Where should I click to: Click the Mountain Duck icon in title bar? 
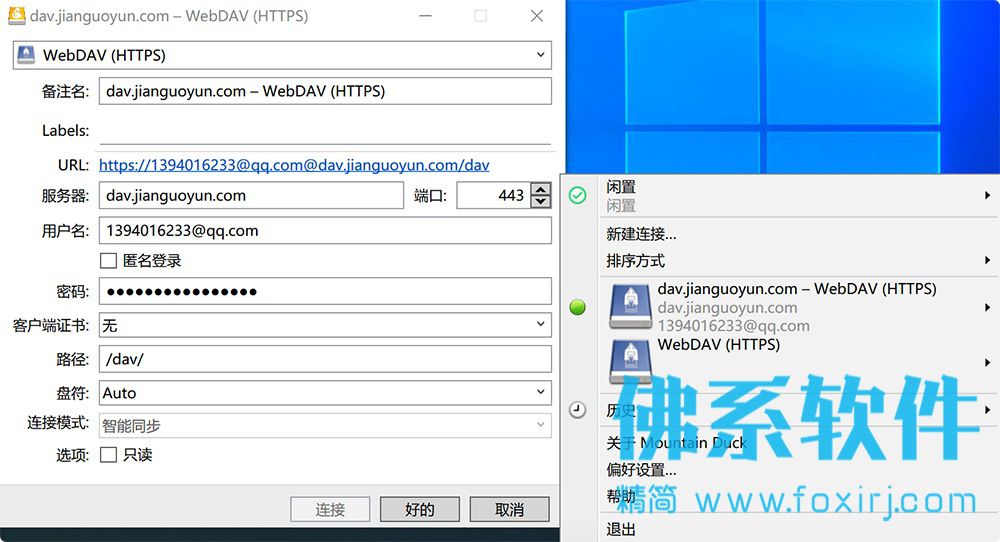(17, 15)
